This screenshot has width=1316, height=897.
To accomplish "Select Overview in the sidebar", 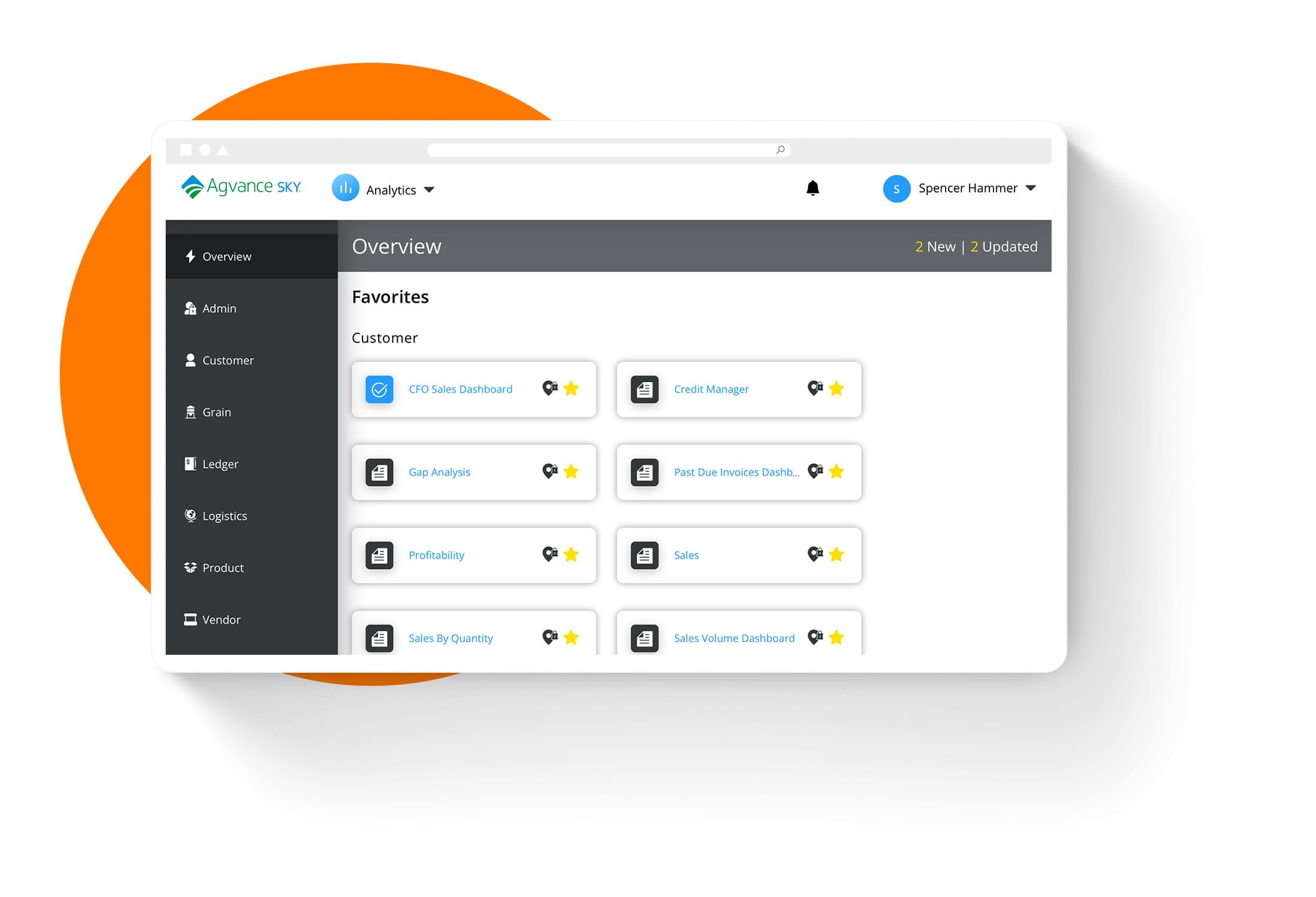I will 252,257.
